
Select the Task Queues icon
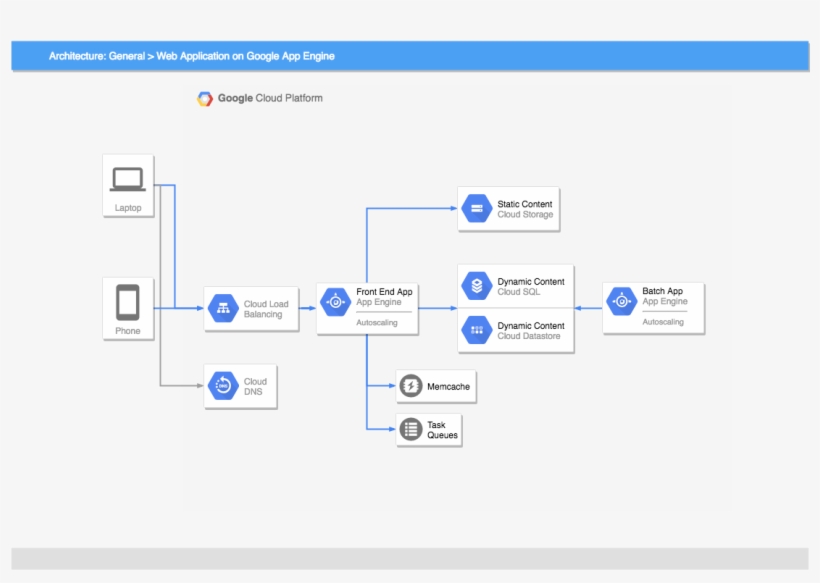coord(409,429)
